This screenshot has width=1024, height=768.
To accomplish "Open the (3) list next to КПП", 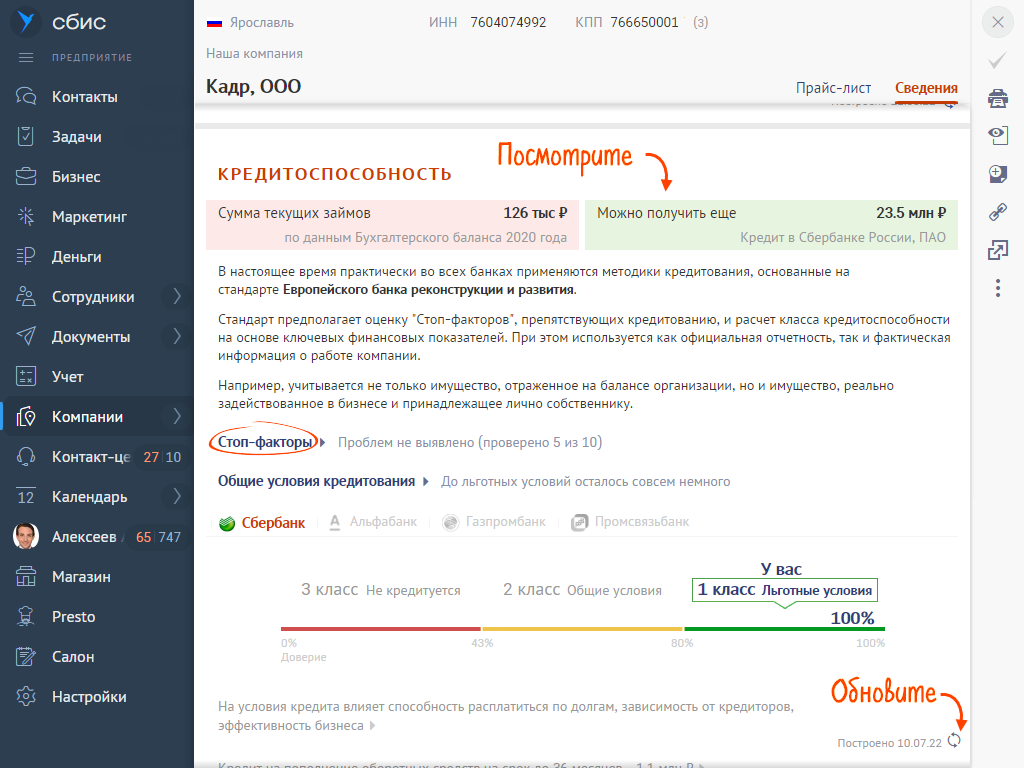I will pyautogui.click(x=701, y=22).
